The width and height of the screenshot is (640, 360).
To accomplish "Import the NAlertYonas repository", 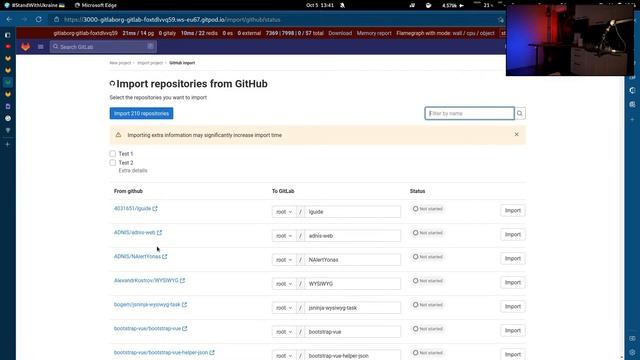I will pyautogui.click(x=513, y=259).
